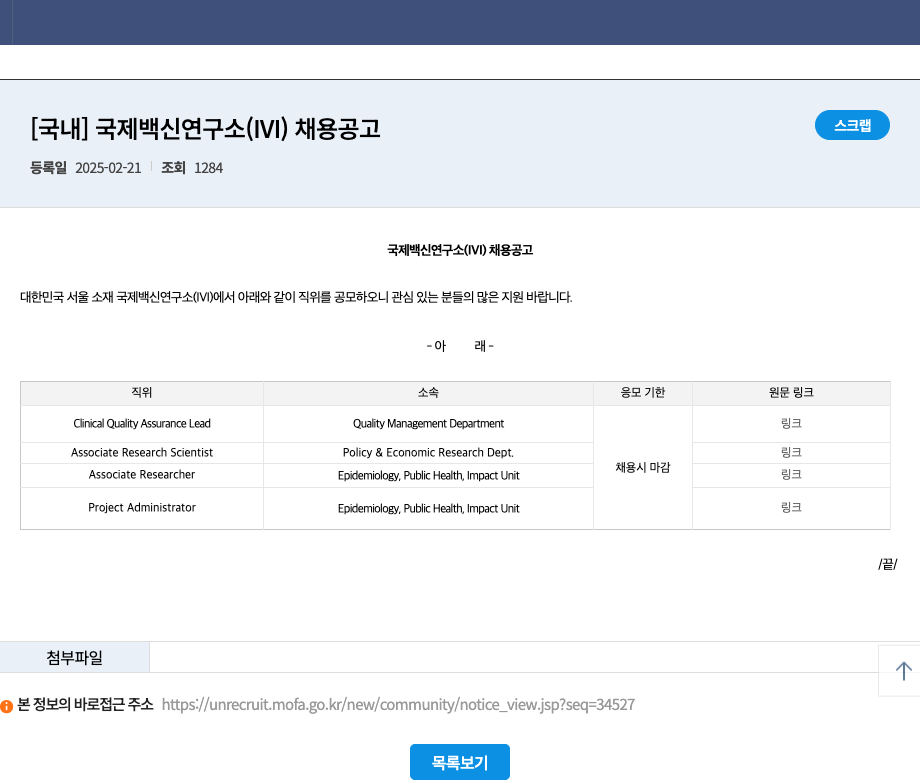Viewport: 920px width, 781px height.
Task: Click the 등록일 label
Action: coord(49,168)
